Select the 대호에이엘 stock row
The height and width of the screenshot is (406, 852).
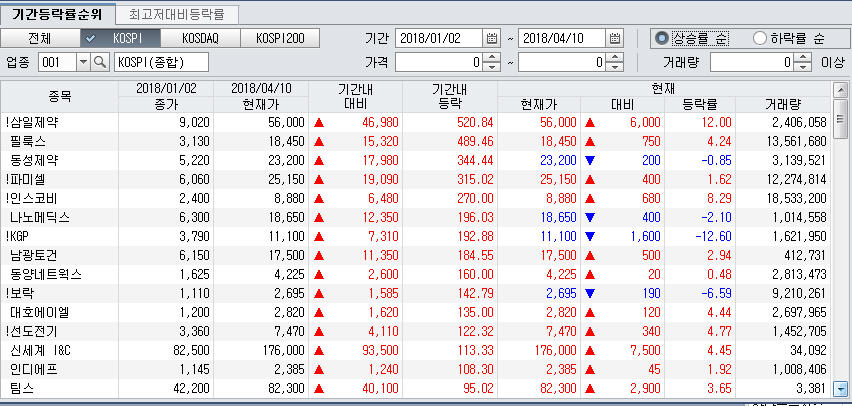(x=416, y=313)
